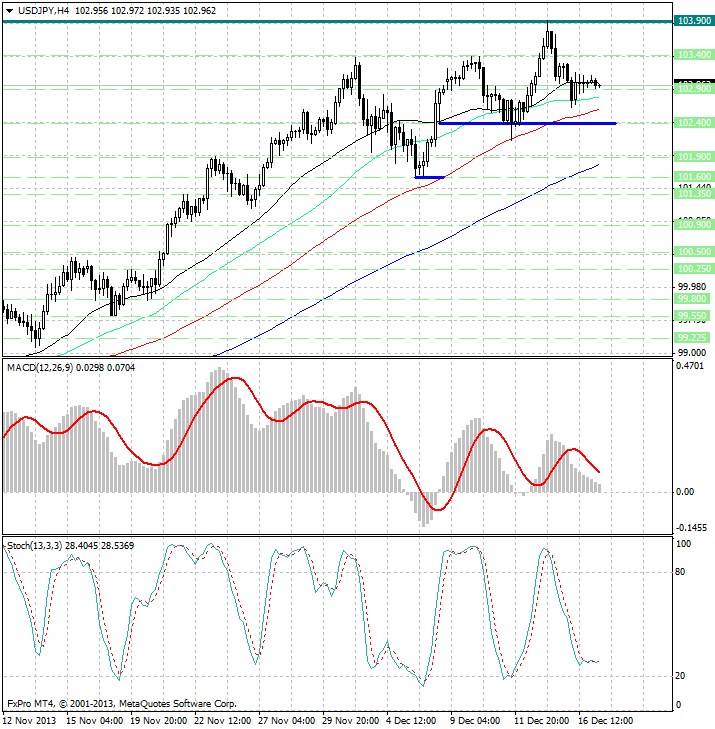Click the USDJPY,H4 symbol label
Image resolution: width=715 pixels, height=729 pixels.
(43, 10)
